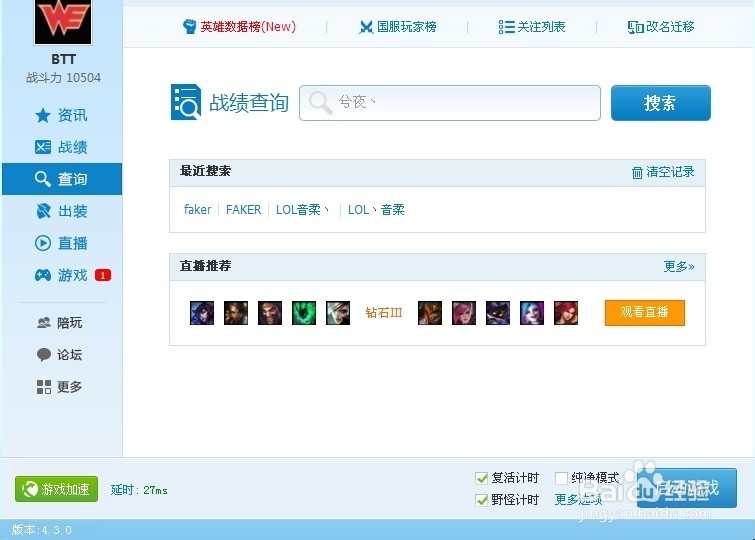755x540 pixels.
Task: Open the 战绩 match record section
Action: [62, 147]
